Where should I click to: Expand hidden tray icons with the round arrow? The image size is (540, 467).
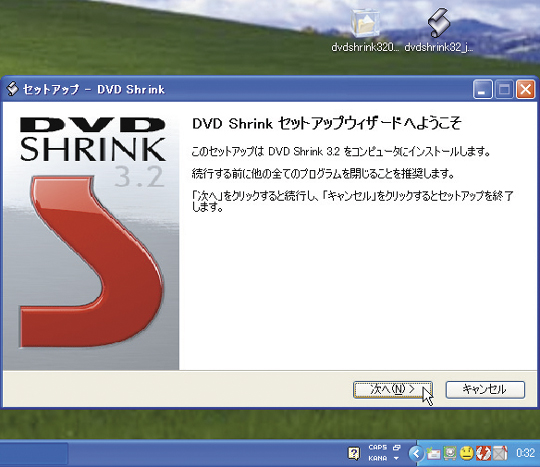coord(416,453)
